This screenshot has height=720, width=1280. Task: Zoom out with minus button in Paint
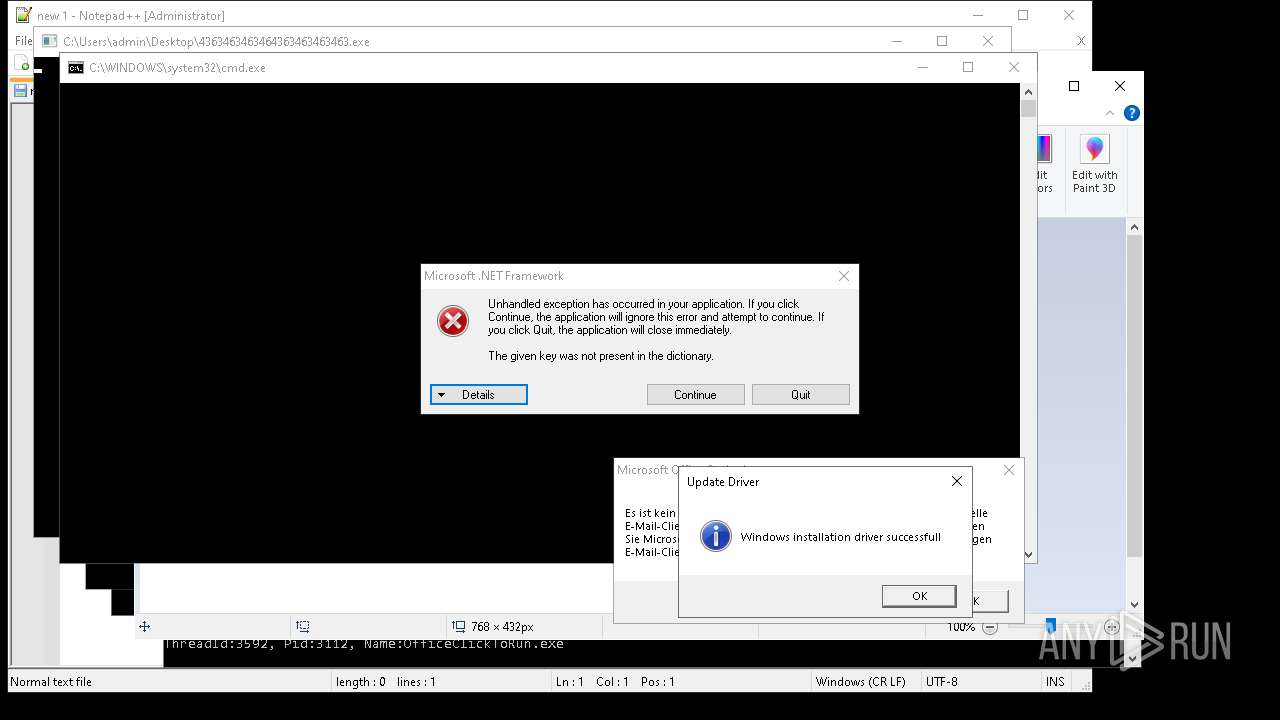pyautogui.click(x=989, y=627)
